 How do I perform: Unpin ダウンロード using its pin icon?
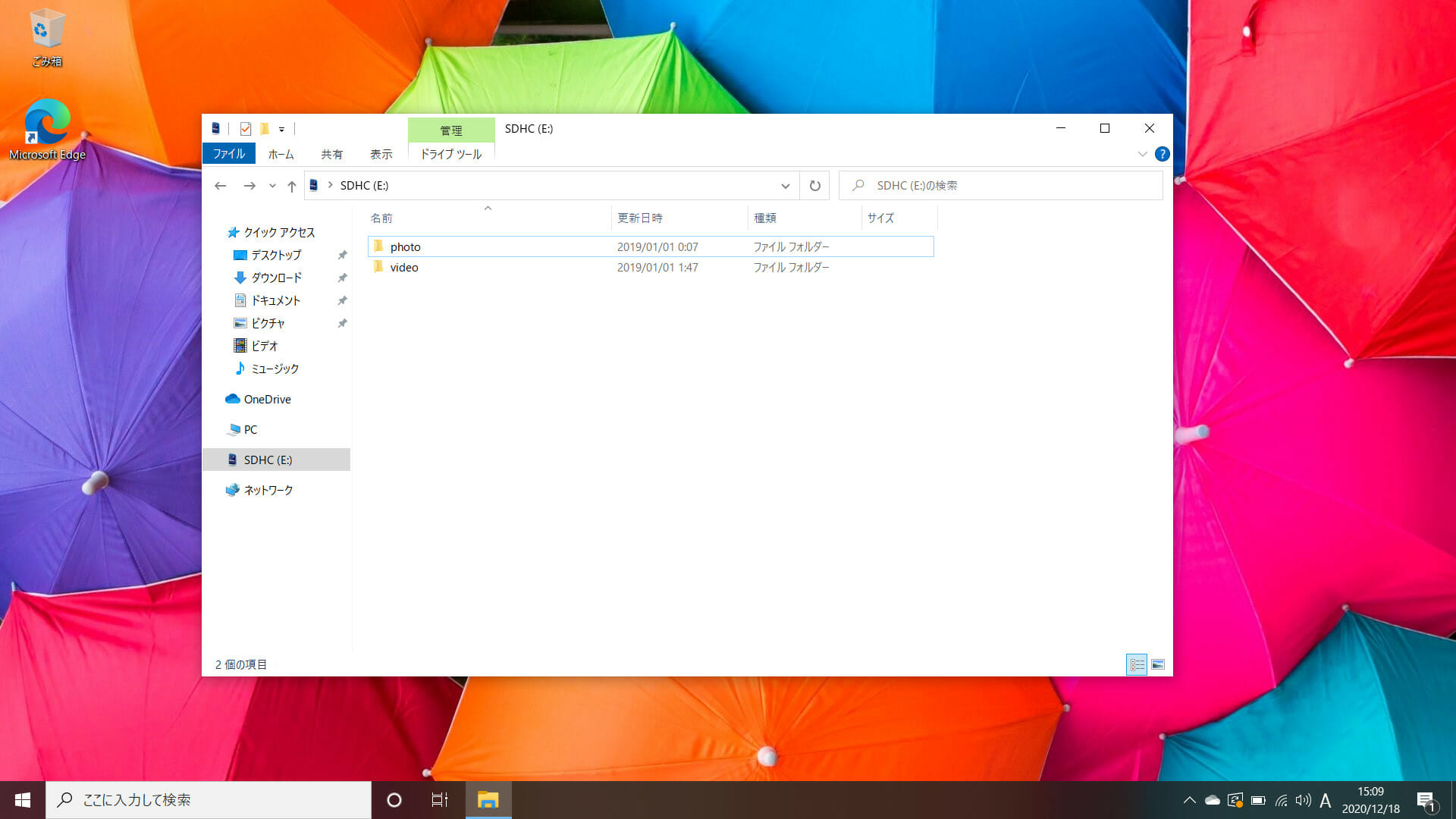click(x=342, y=278)
